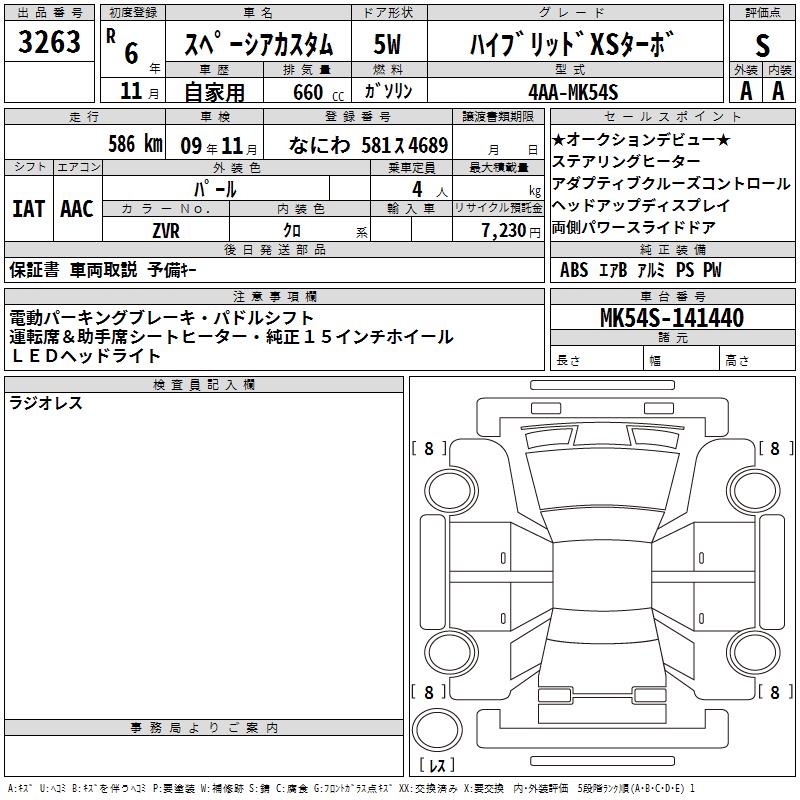The height and width of the screenshot is (800, 800).
Task: Select the sales point "ステアリングヒーター"
Action: (x=626, y=161)
